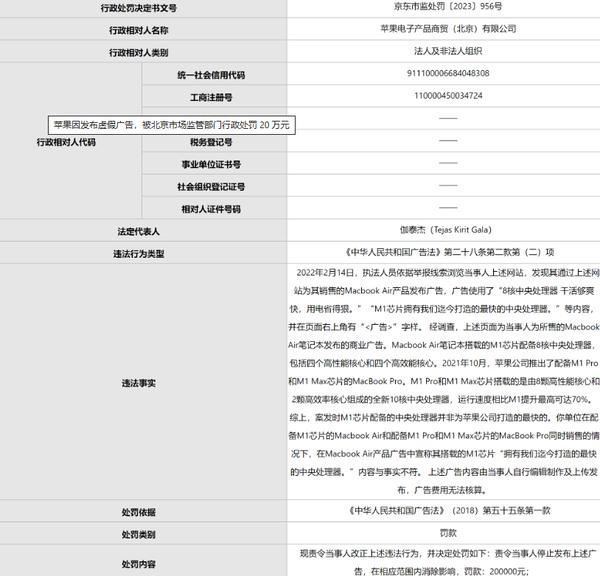Click the name 伽泰杰（Tejas Kirit Gala）

pyautogui.click(x=446, y=230)
